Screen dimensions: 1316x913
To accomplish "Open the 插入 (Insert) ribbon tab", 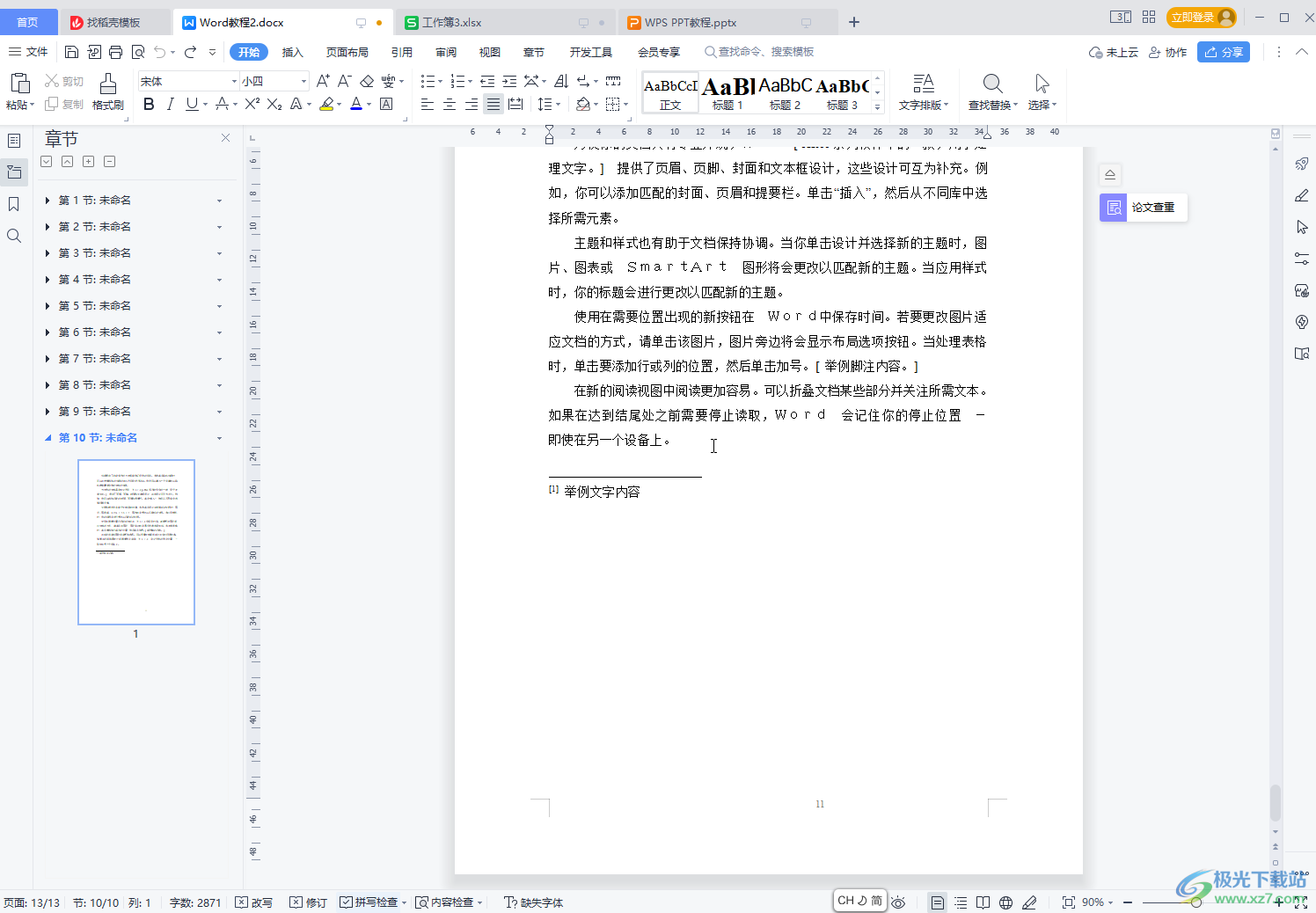I will [x=292, y=52].
